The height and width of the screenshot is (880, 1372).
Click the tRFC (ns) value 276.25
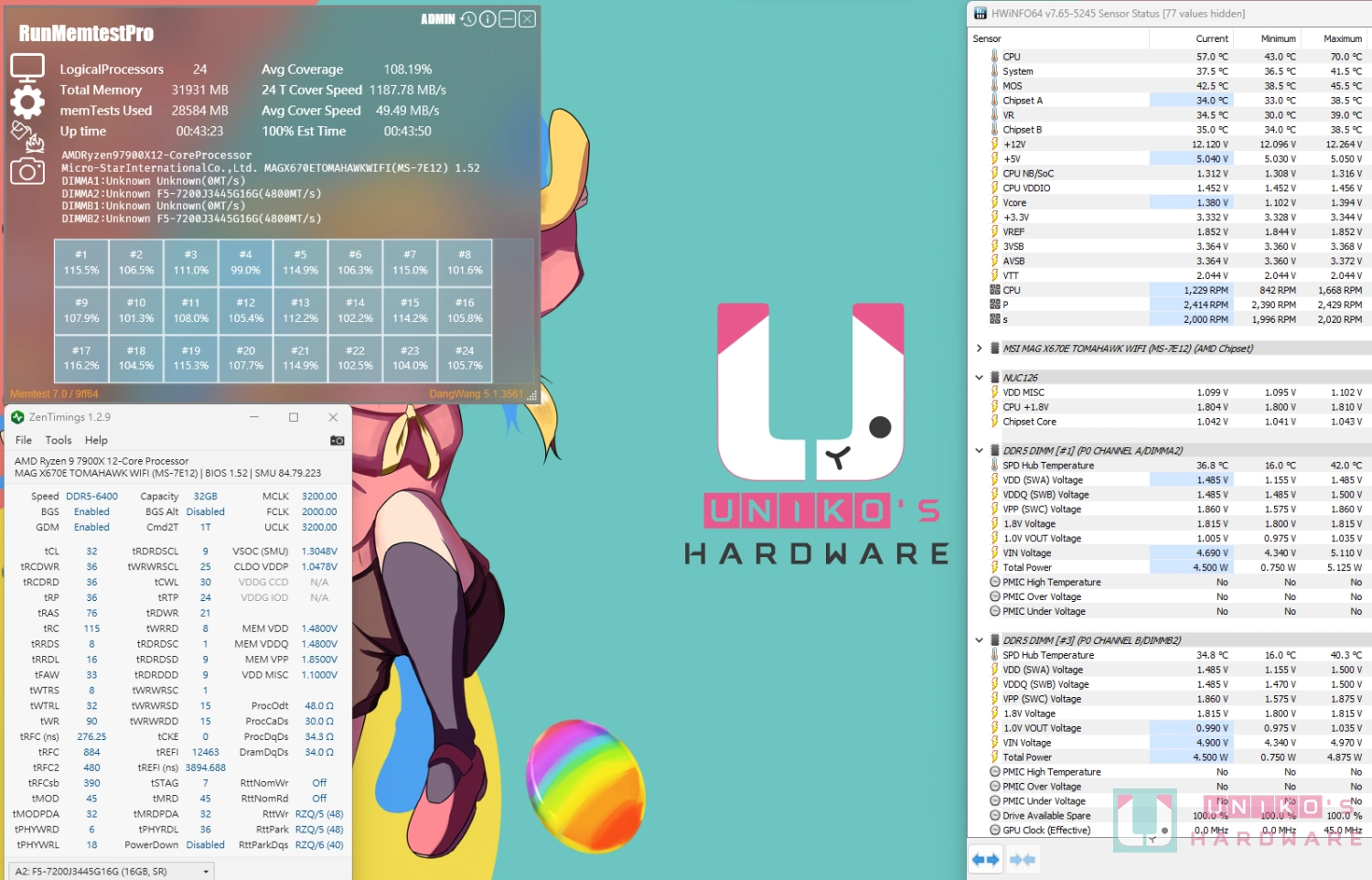tap(91, 736)
